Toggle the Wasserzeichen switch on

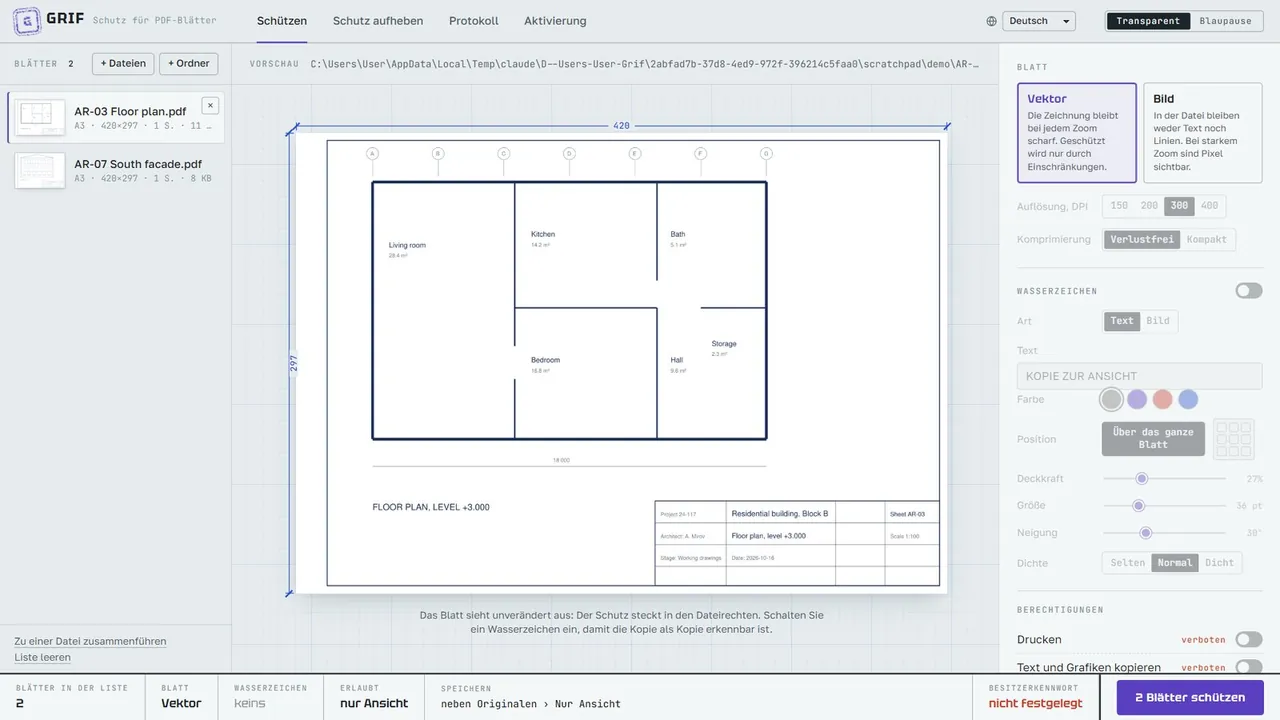coord(1248,291)
